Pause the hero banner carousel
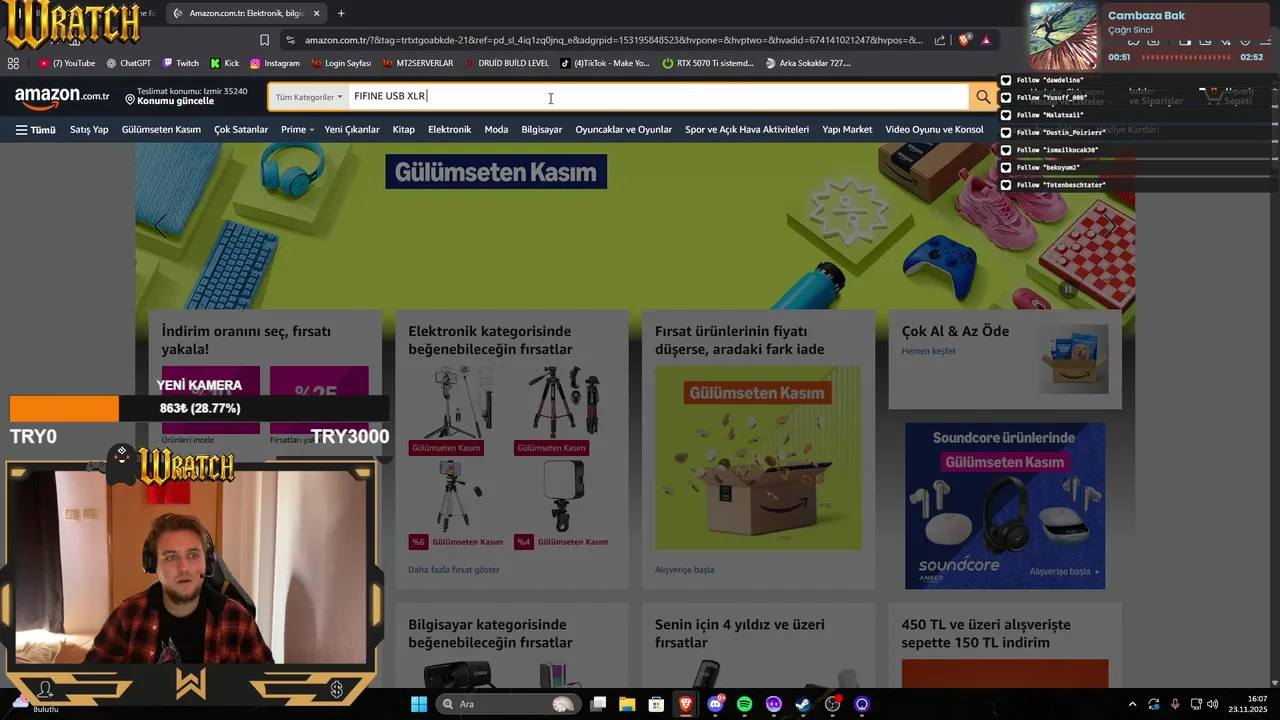Viewport: 1280px width, 720px height. pyautogui.click(x=1067, y=289)
